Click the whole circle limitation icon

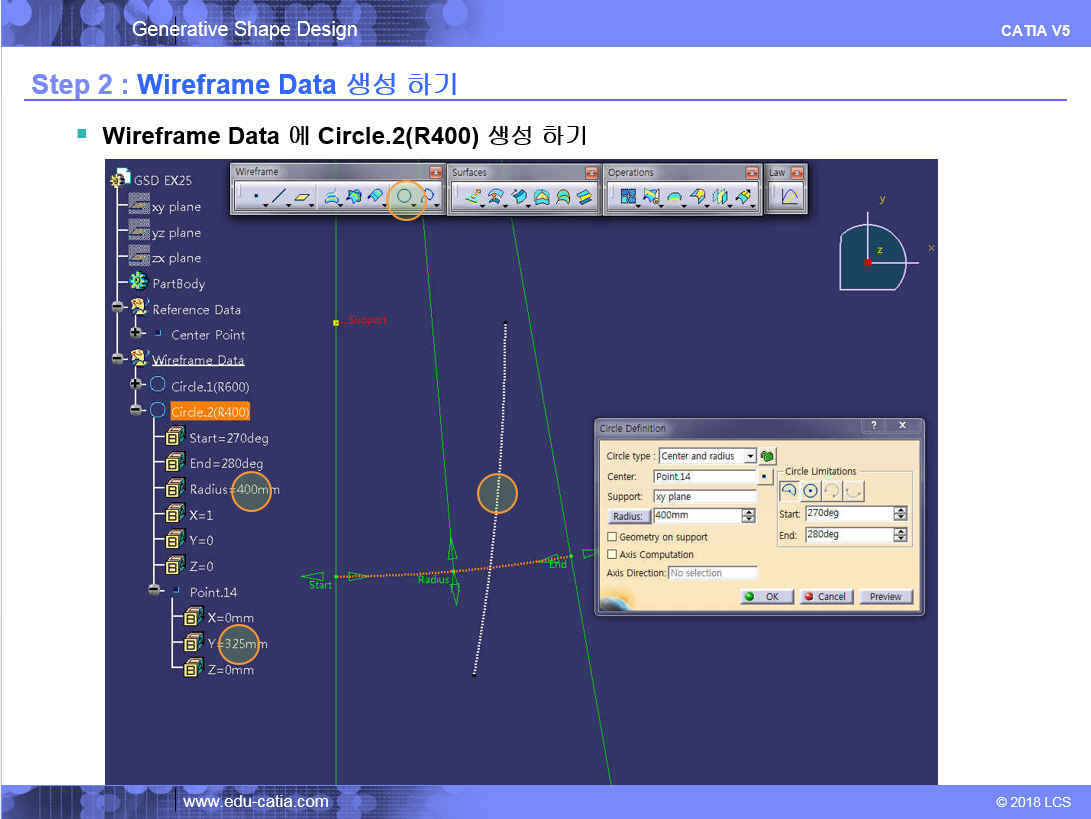pyautogui.click(x=811, y=491)
